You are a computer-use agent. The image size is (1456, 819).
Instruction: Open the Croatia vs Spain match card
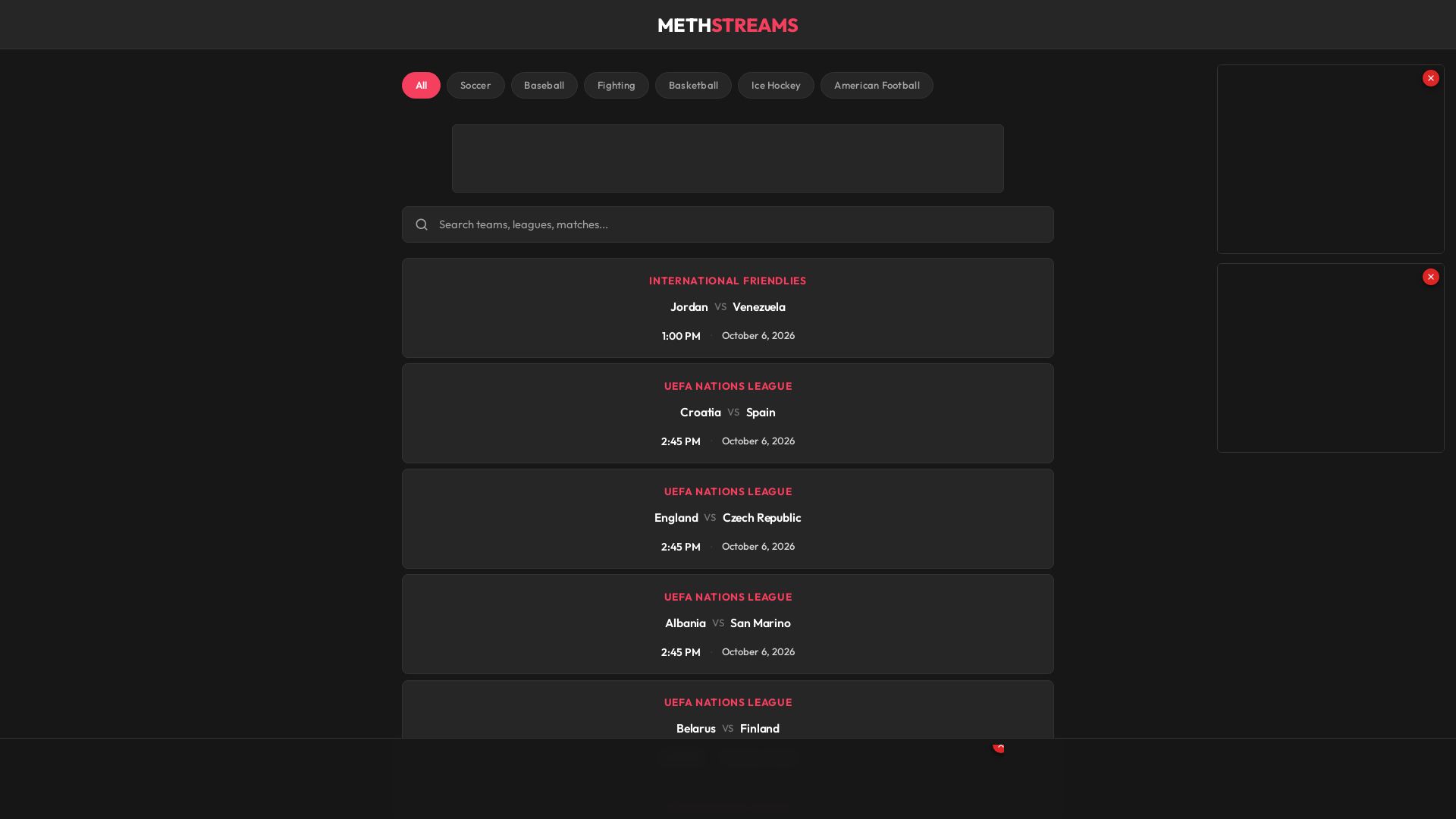[x=728, y=413]
